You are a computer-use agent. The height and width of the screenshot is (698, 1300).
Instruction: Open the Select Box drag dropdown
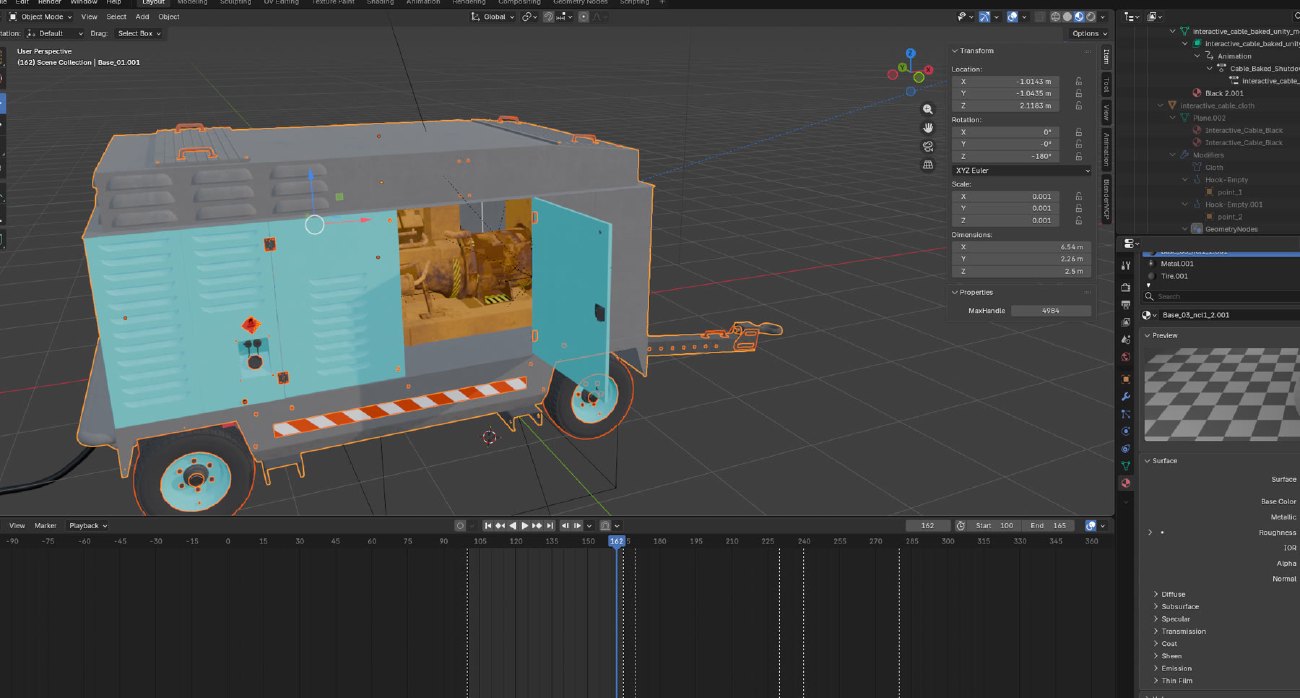click(138, 33)
